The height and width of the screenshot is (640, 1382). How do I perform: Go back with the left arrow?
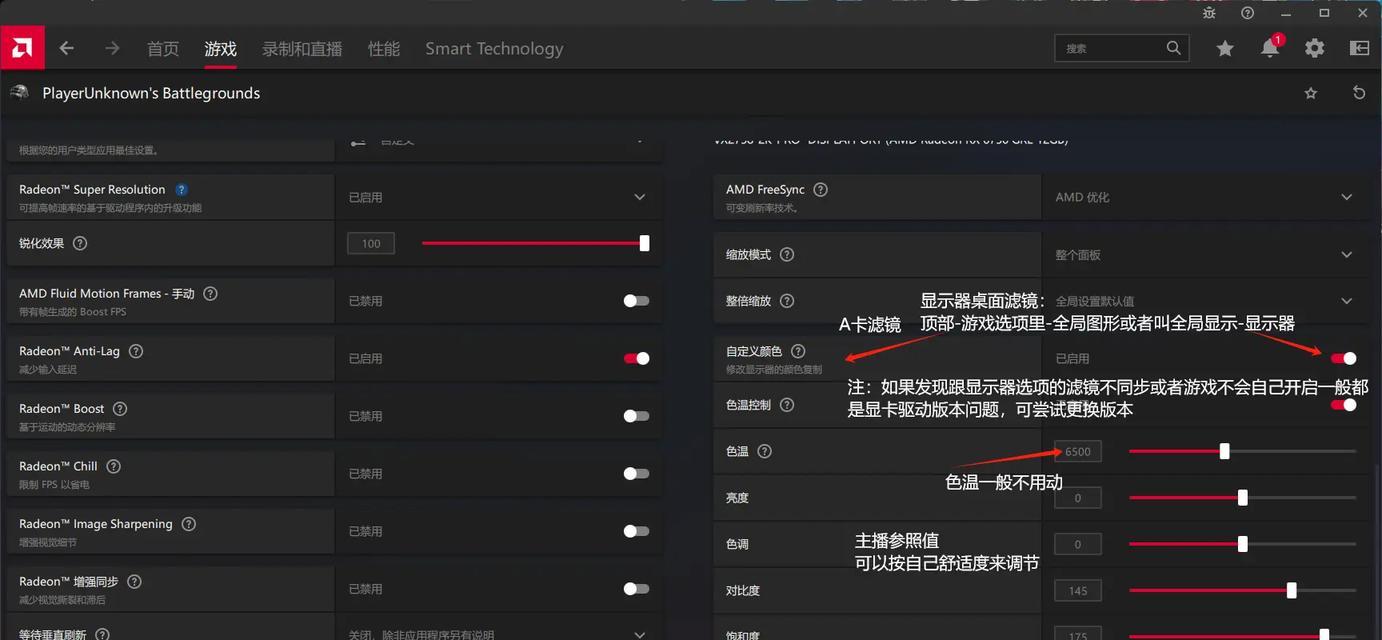67,48
